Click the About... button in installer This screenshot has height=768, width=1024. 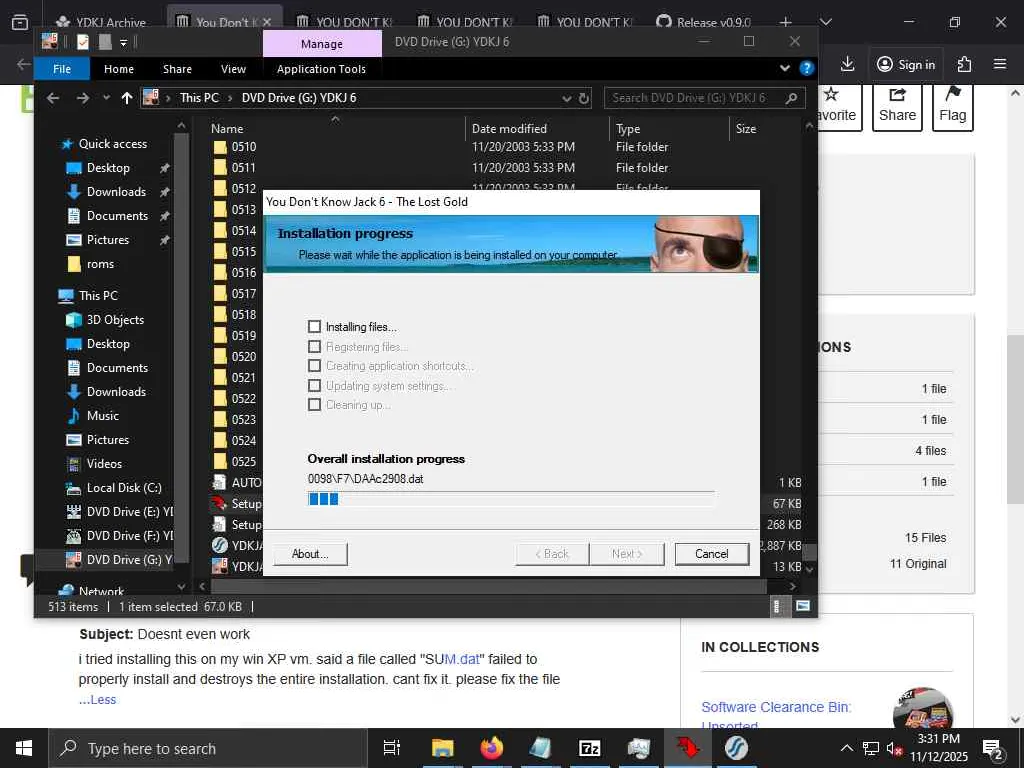[310, 554]
